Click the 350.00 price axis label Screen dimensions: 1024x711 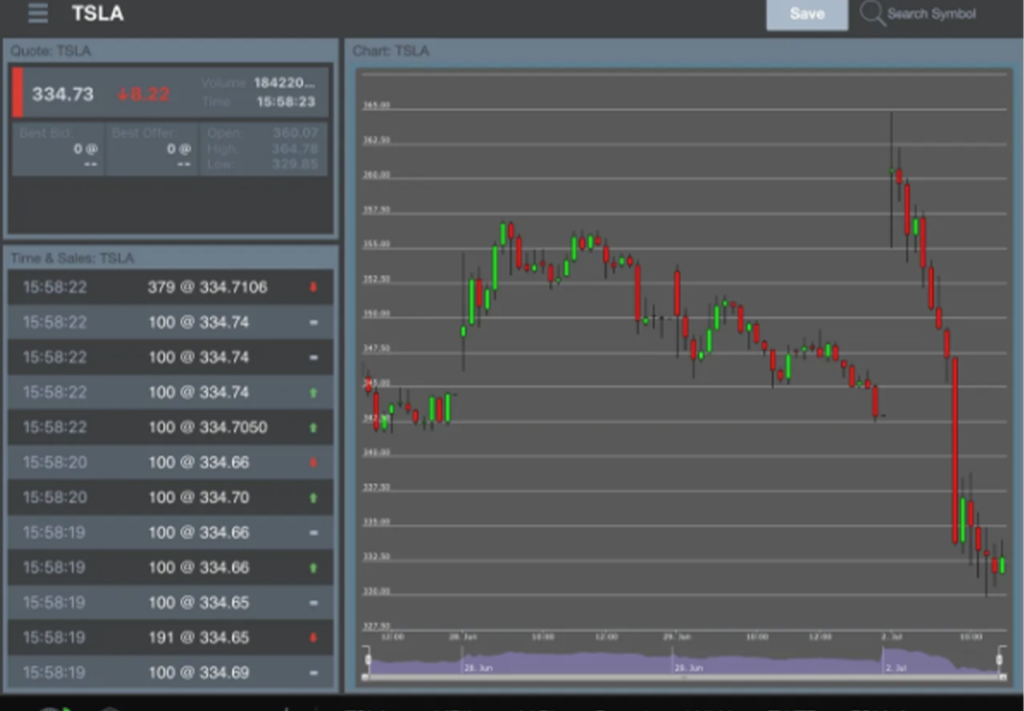(376, 313)
